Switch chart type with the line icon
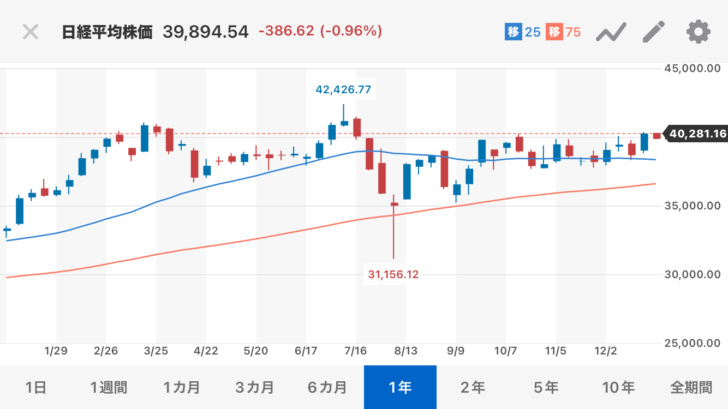 [x=610, y=32]
